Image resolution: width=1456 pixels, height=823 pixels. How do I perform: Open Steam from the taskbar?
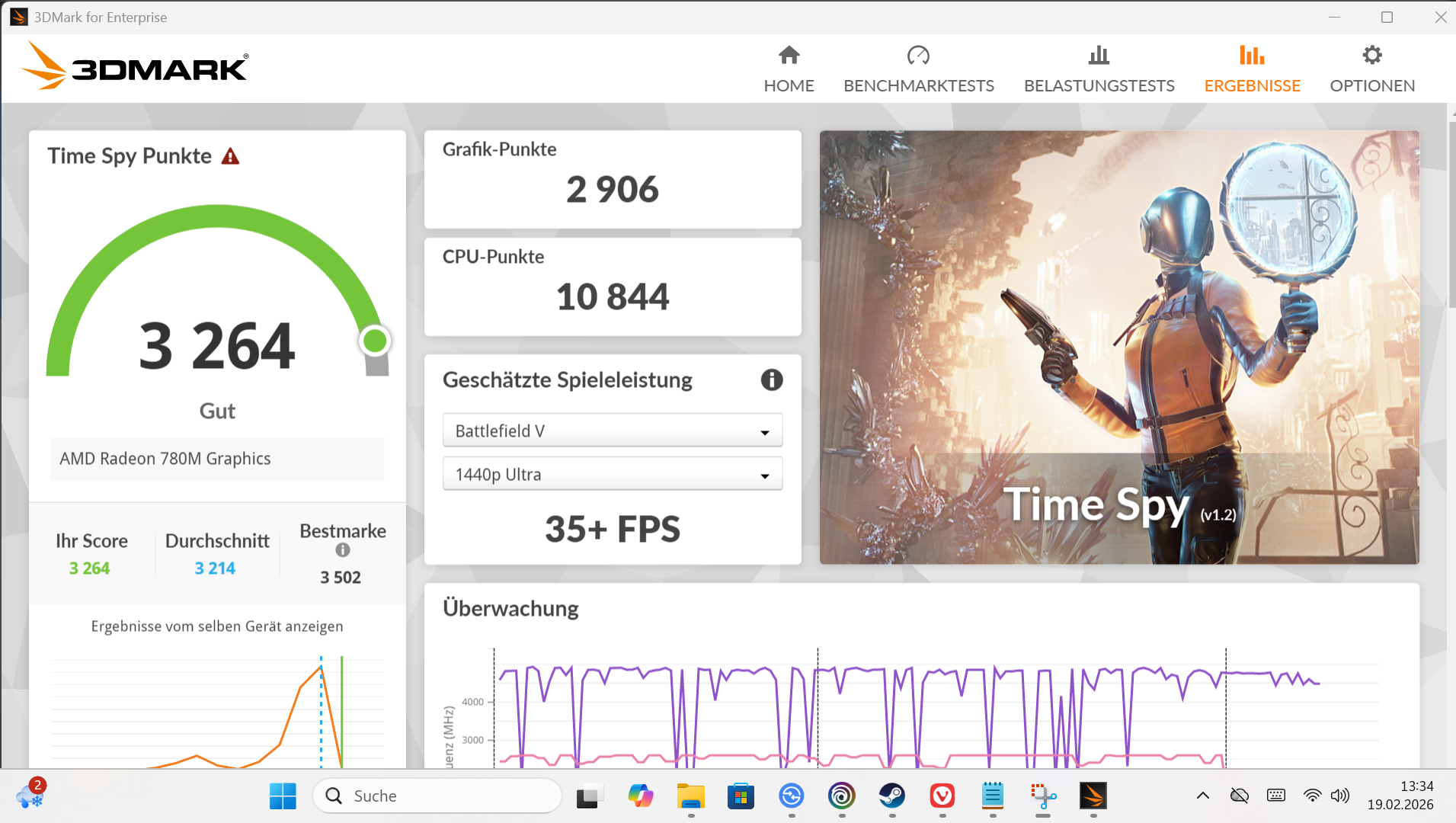[891, 796]
